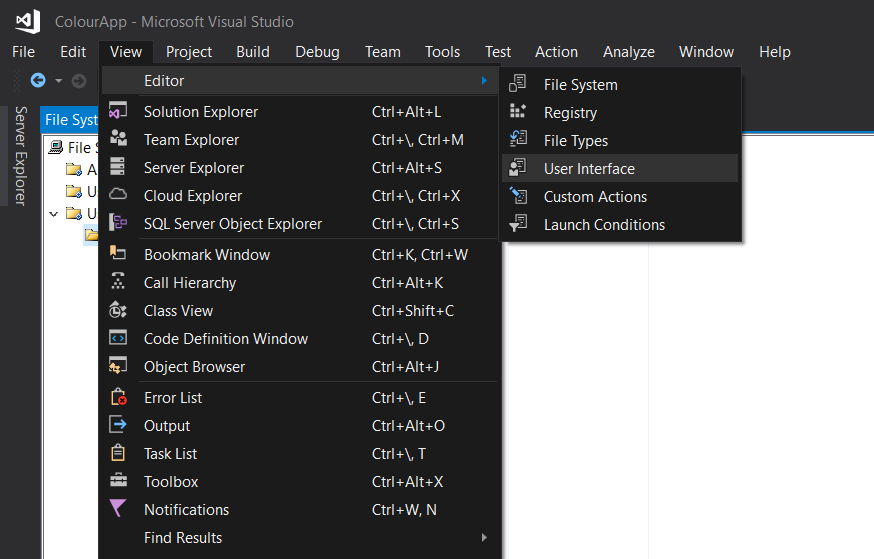Click the Task List clipboard icon
Viewport: 874px width, 559px height.
point(118,453)
